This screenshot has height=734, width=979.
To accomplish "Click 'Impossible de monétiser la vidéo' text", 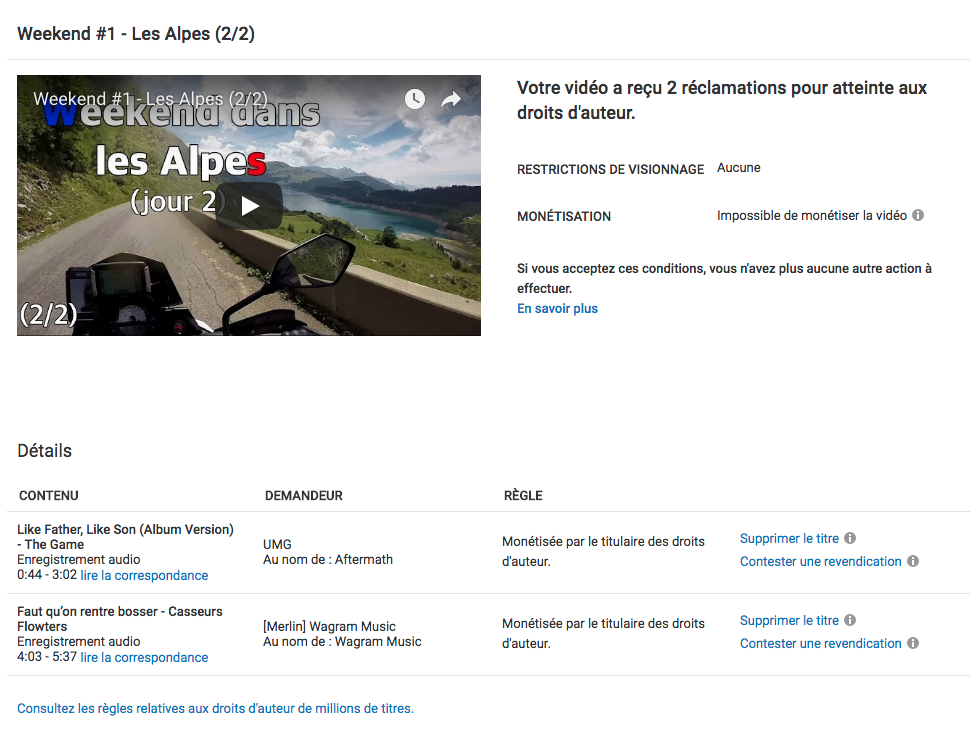I will pyautogui.click(x=812, y=215).
